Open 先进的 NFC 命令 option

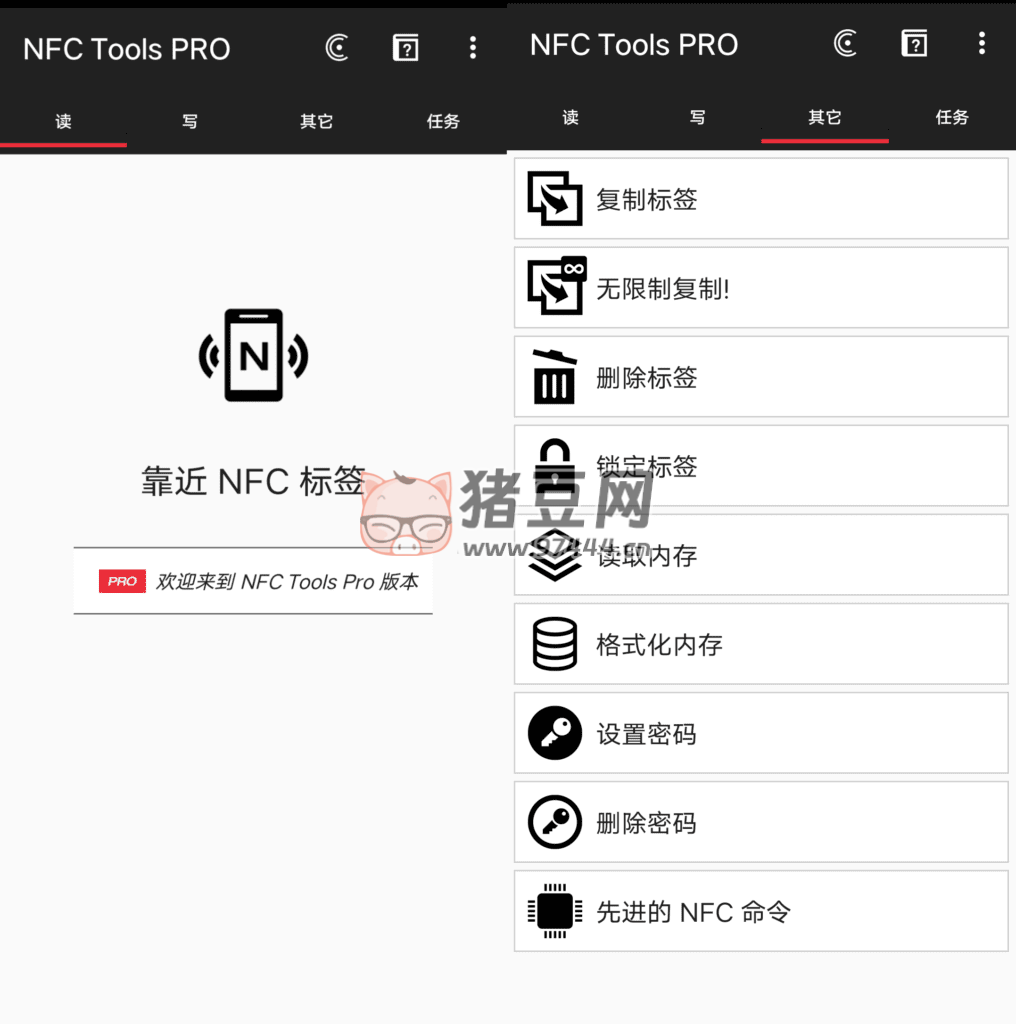coord(761,911)
